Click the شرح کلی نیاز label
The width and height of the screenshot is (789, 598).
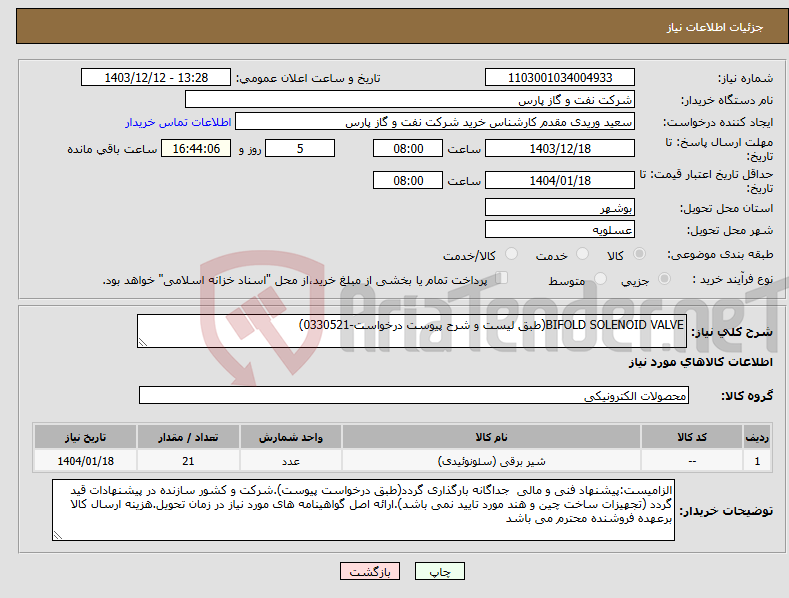[732, 332]
